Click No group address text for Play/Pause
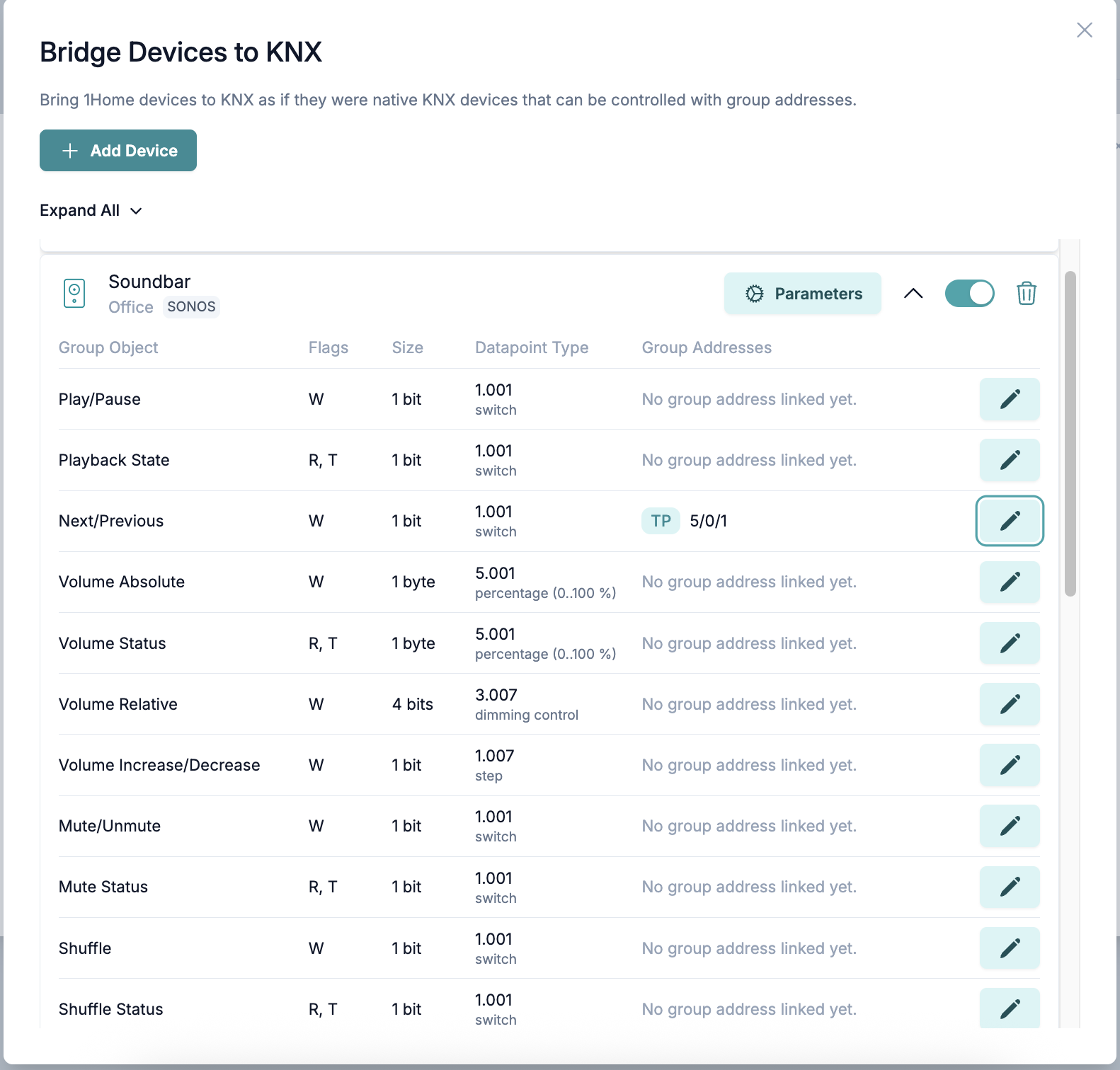The image size is (1120, 1070). coord(749,399)
